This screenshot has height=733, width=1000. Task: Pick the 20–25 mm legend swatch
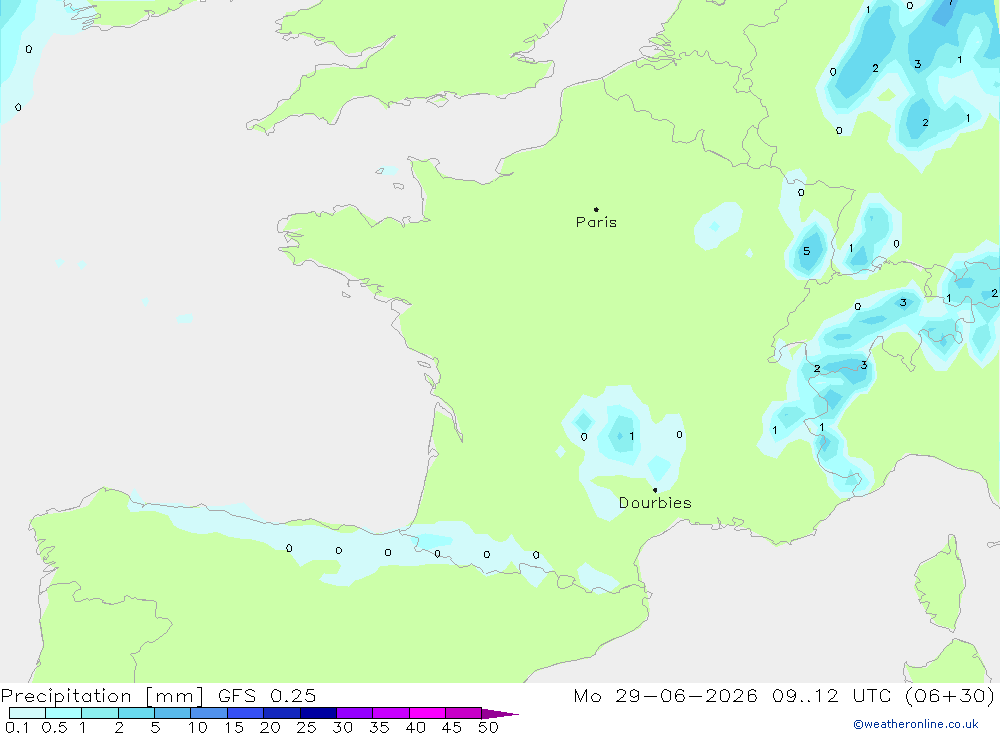(x=282, y=713)
